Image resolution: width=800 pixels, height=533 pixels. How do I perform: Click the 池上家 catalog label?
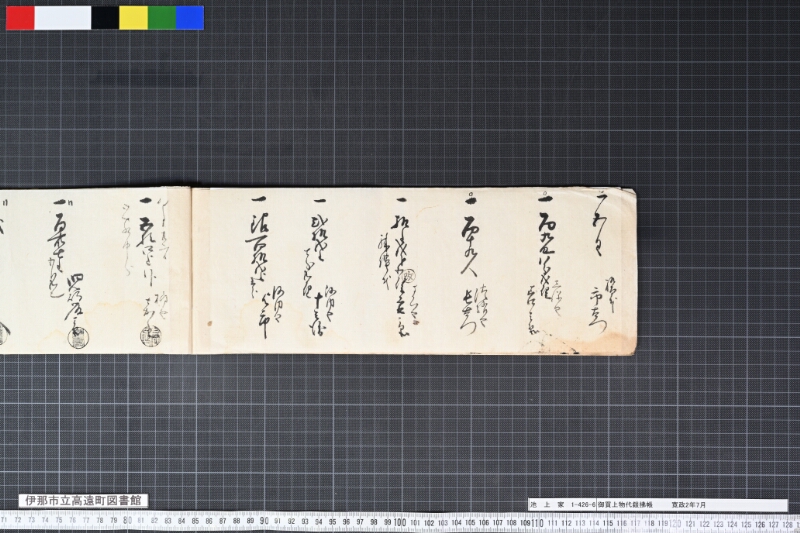[x=547, y=504]
